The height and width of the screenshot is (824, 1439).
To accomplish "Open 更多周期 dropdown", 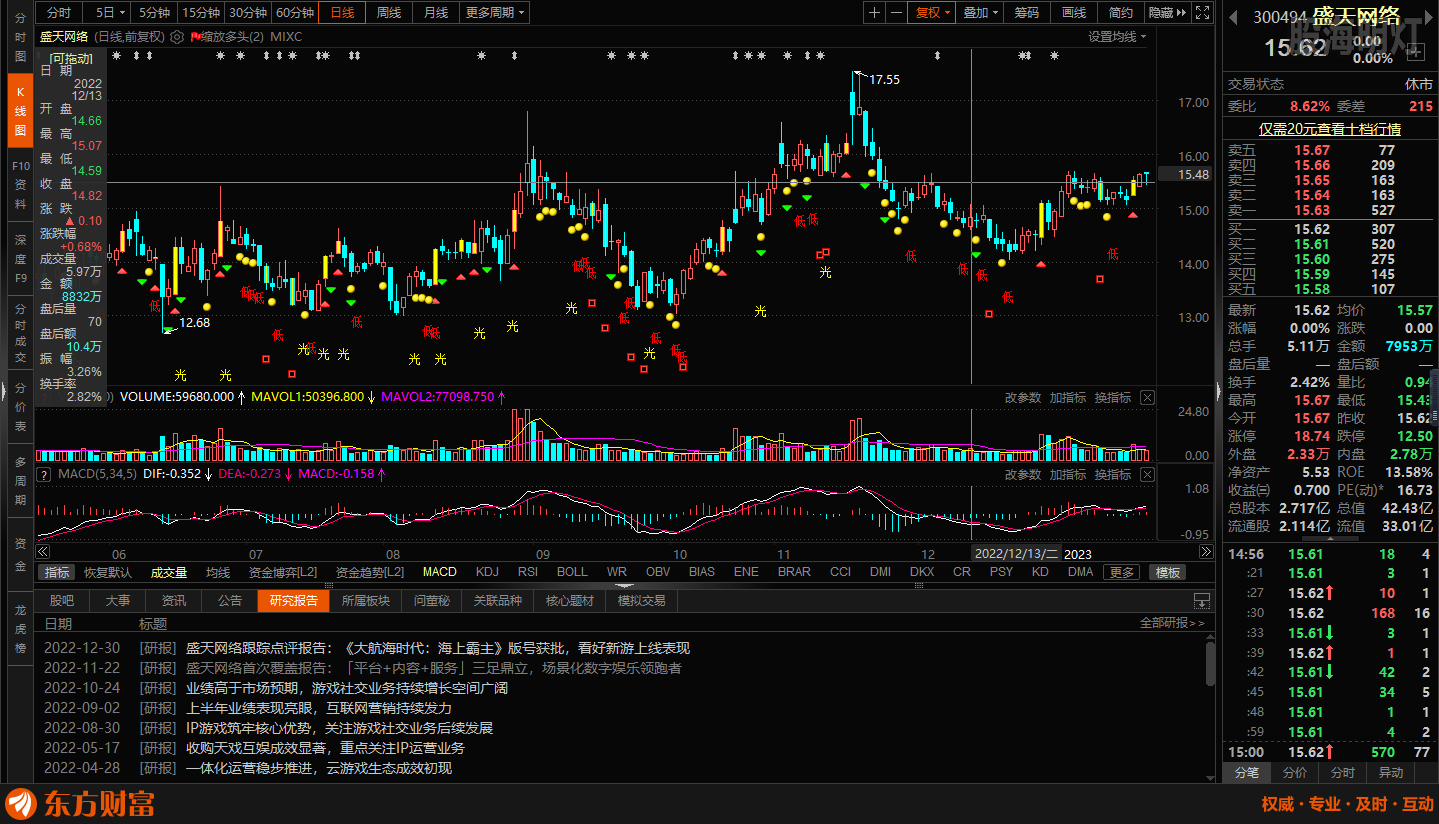I will pyautogui.click(x=495, y=13).
